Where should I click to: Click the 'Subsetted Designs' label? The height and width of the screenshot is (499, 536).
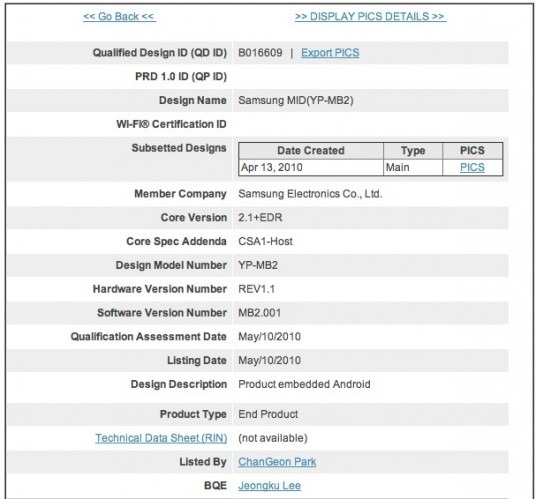click(179, 148)
